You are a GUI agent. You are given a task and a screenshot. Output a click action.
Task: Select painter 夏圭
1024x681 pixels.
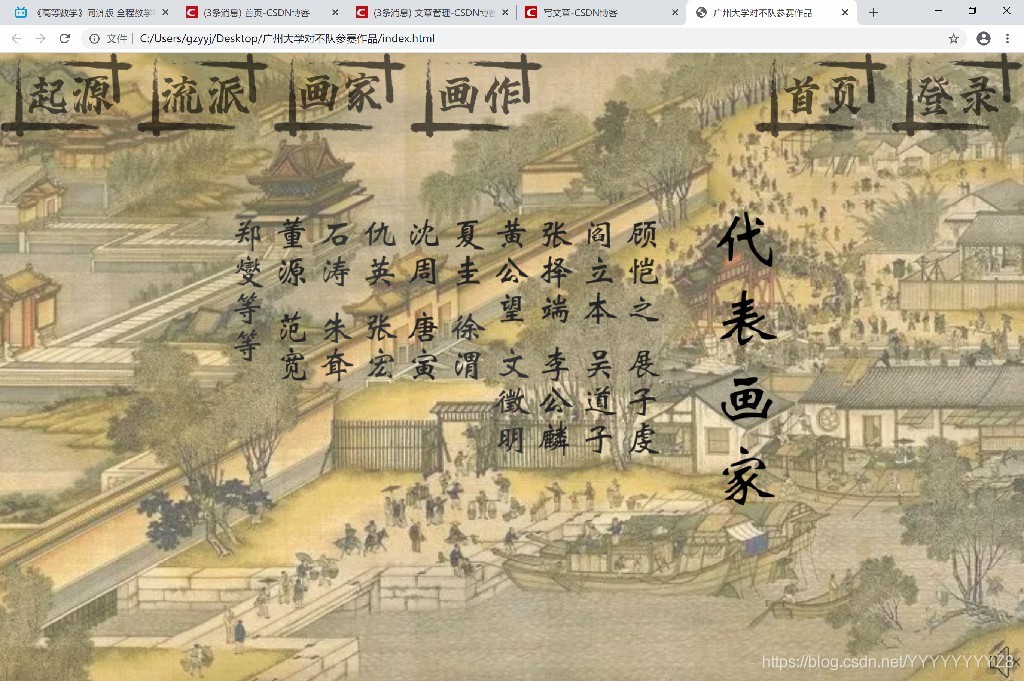coord(468,253)
